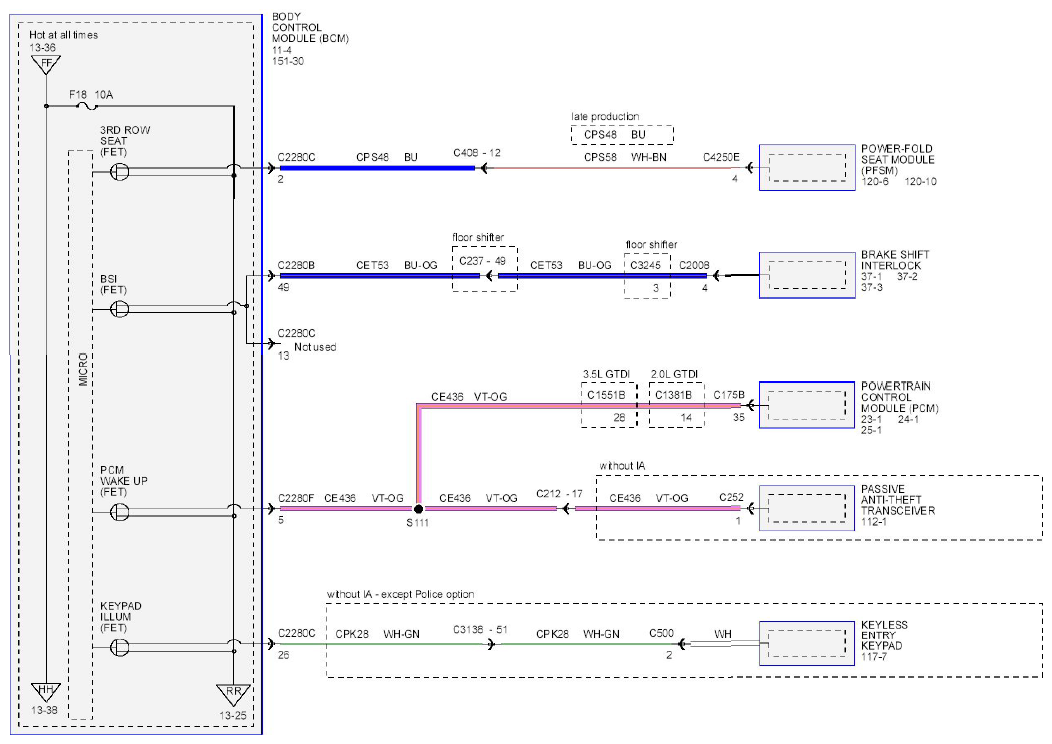The height and width of the screenshot is (744, 1052).
Task: Open the Keyless Entry Keypad box
Action: [807, 643]
